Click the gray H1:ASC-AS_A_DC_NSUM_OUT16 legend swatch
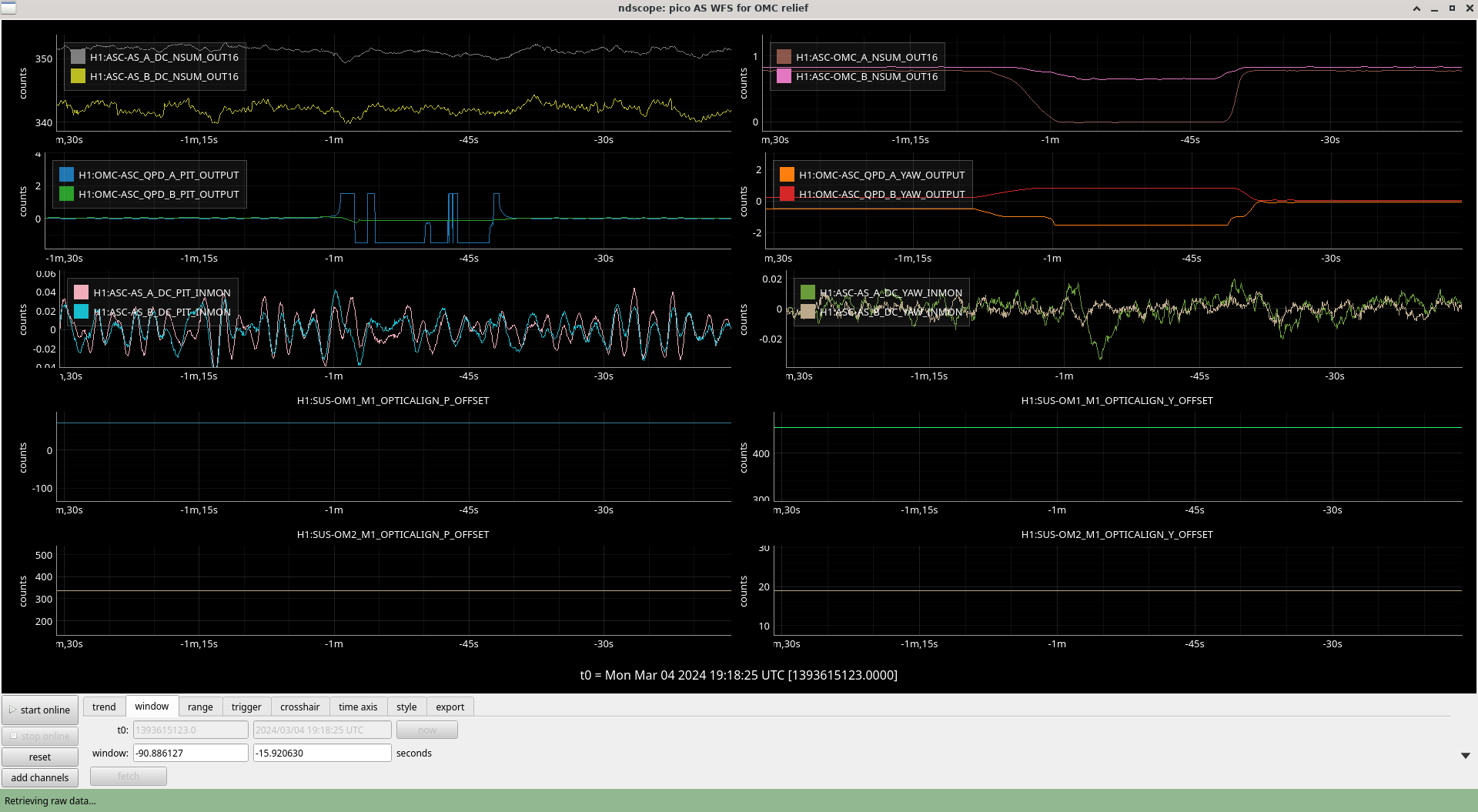 78,57
